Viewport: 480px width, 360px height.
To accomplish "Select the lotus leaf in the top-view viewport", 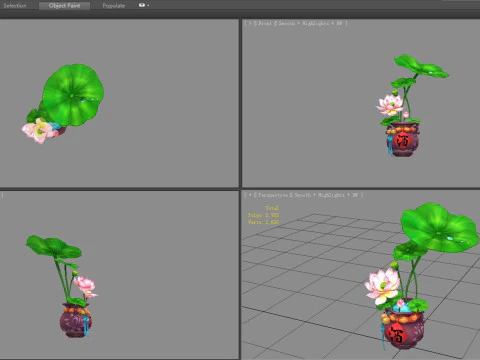I will 73,95.
